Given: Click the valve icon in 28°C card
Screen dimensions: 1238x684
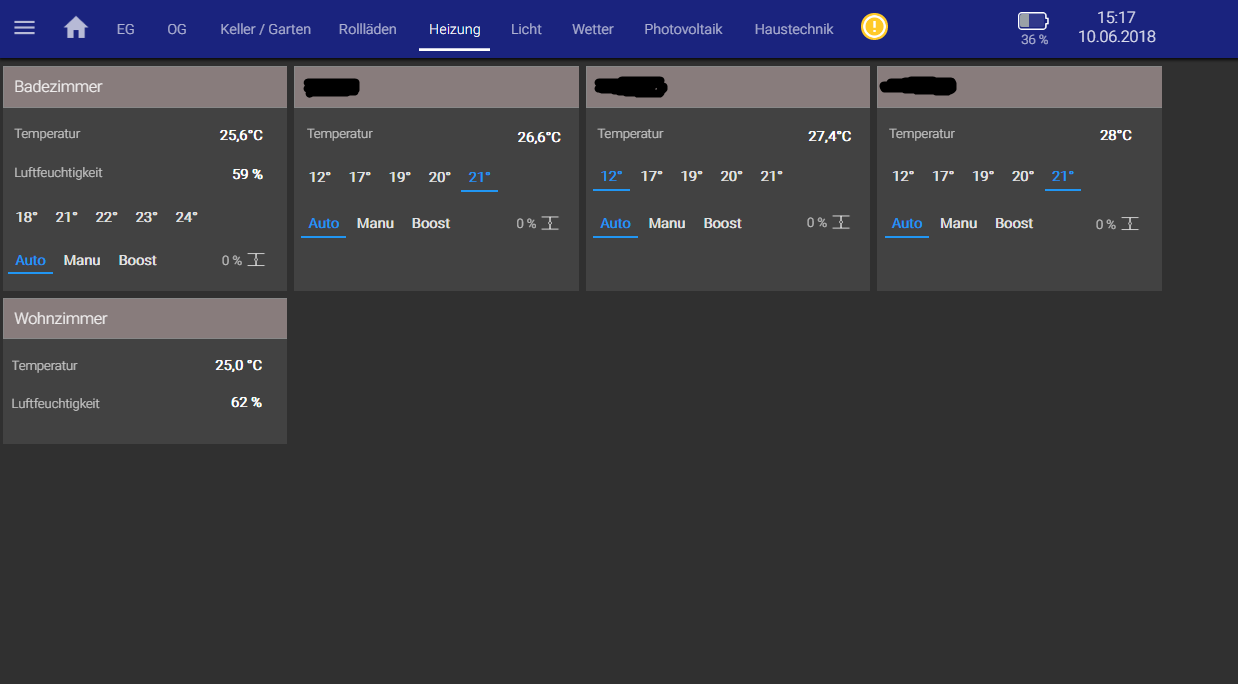Looking at the screenshot, I should [x=1130, y=224].
